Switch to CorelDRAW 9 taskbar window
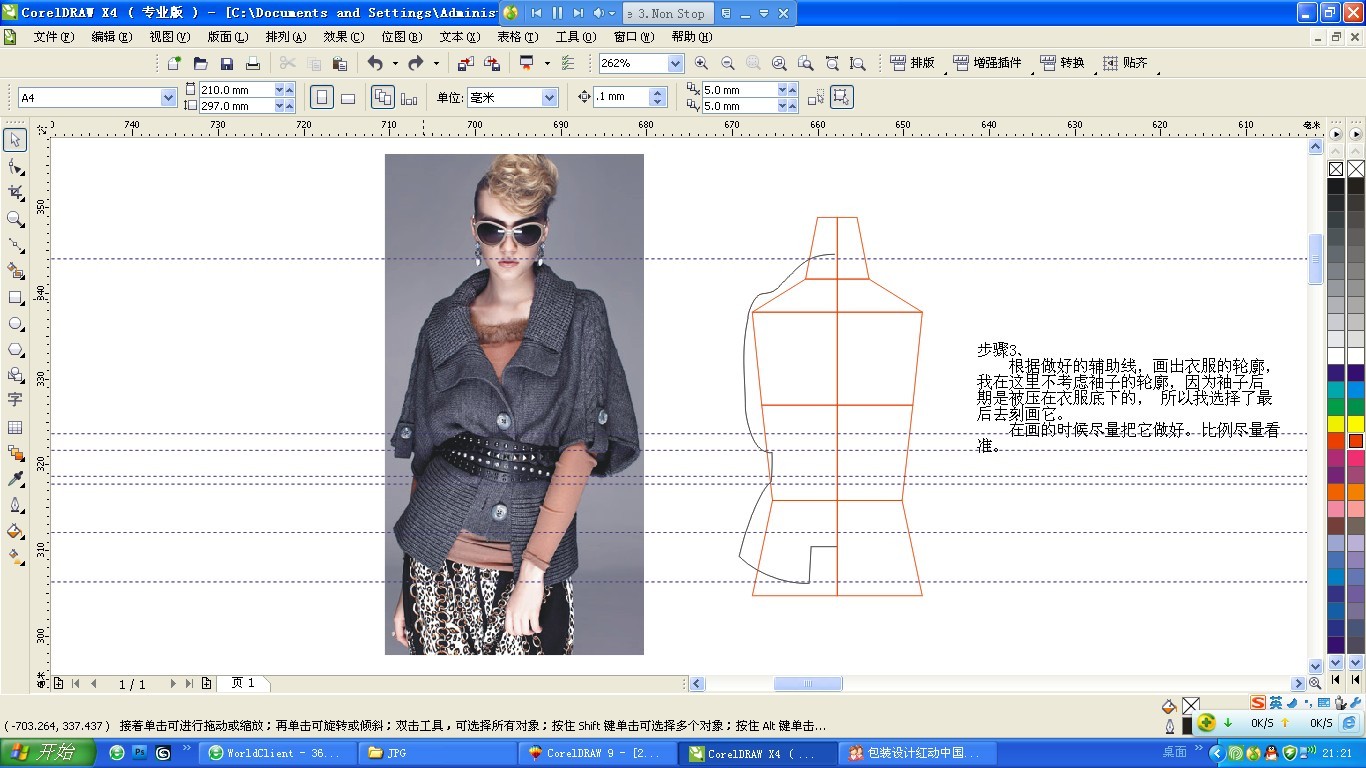Image resolution: width=1366 pixels, height=768 pixels. click(x=596, y=753)
